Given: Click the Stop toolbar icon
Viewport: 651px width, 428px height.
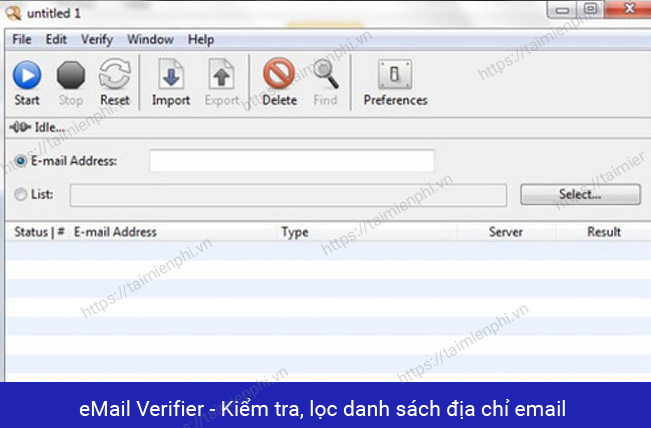Looking at the screenshot, I should tap(71, 75).
